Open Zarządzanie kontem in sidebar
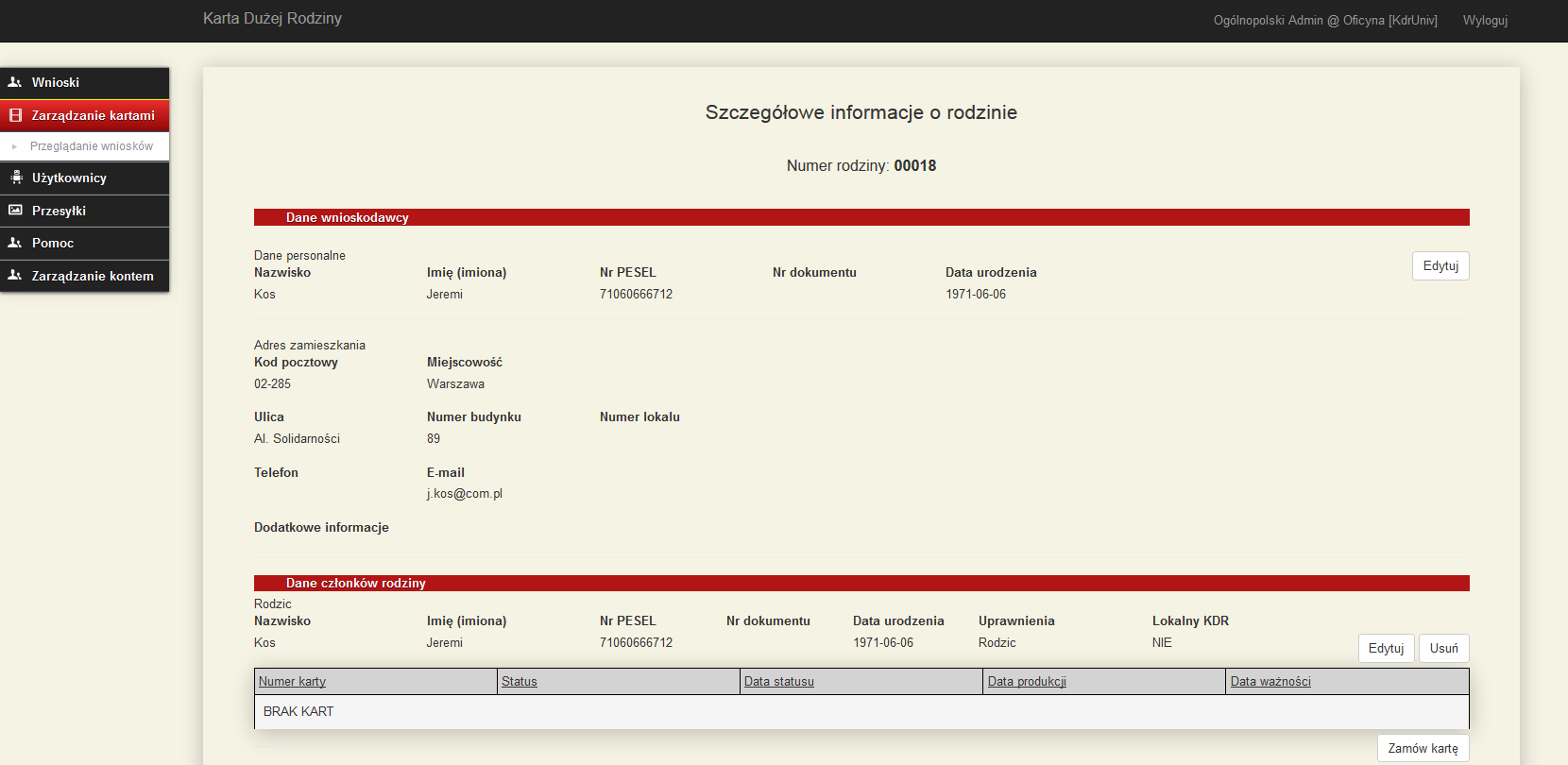Image resolution: width=1568 pixels, height=765 pixels. pos(85,276)
